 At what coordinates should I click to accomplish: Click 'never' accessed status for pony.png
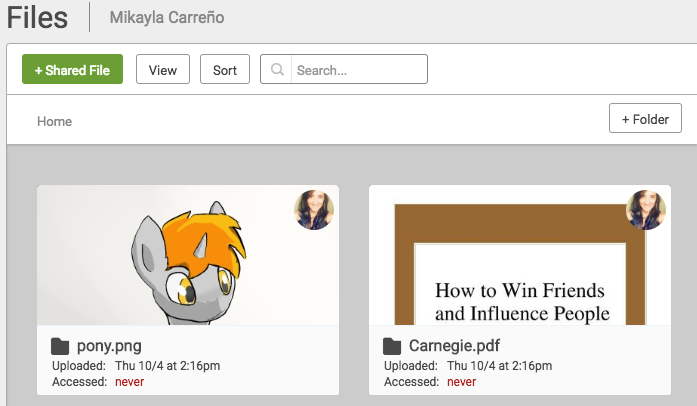129,382
